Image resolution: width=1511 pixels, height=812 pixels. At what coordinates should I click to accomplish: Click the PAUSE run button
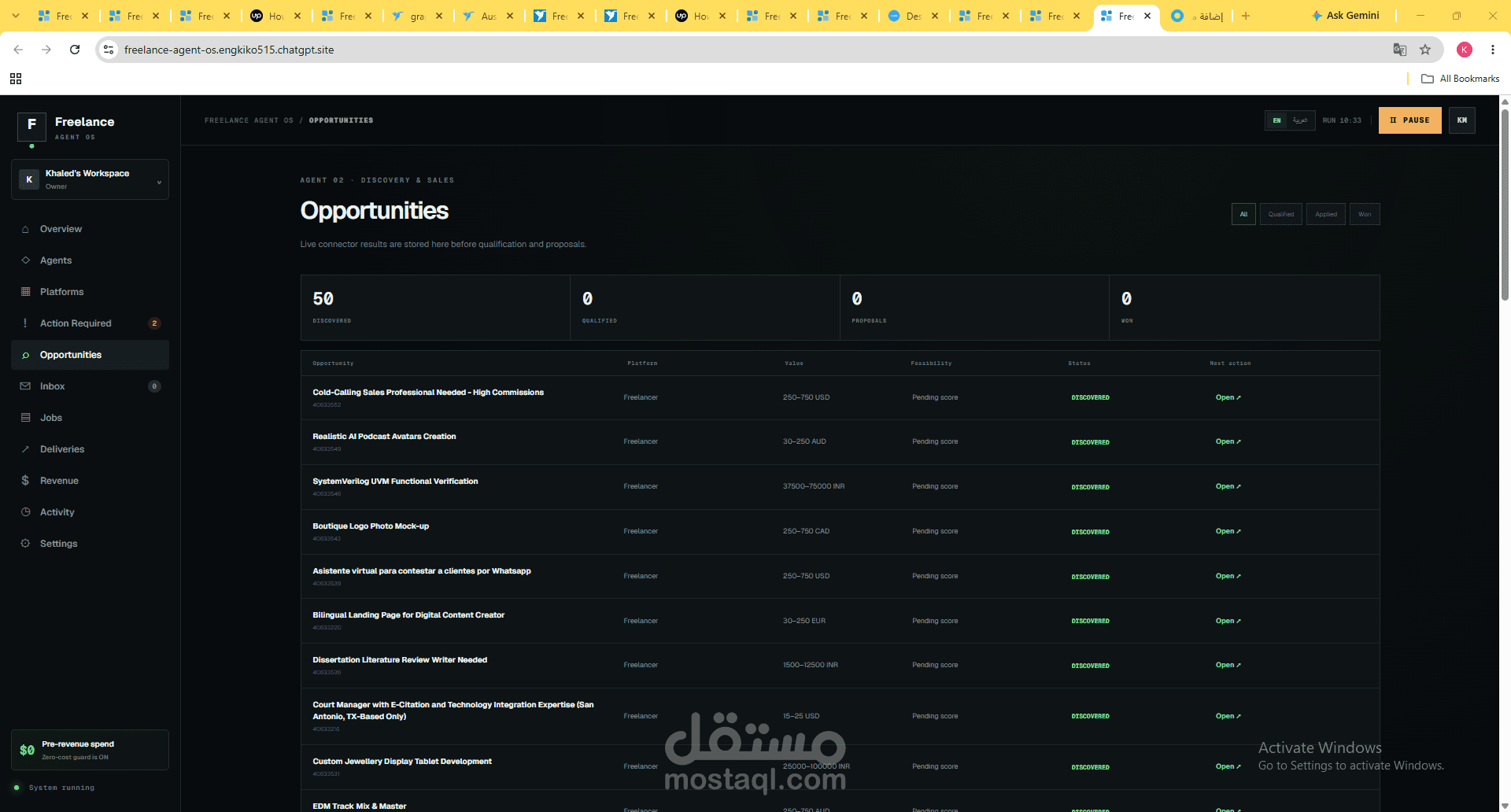(x=1409, y=120)
